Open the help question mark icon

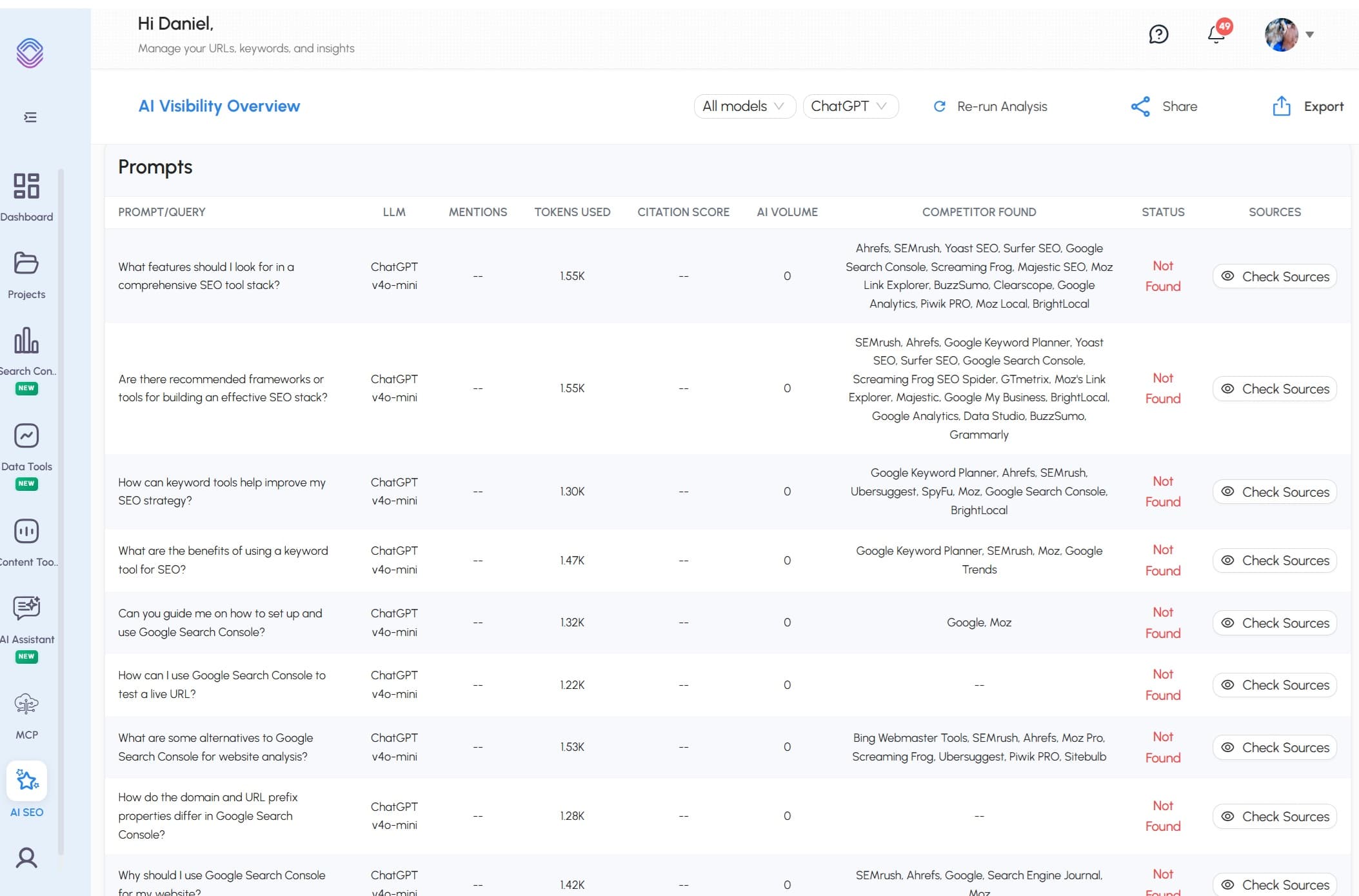tap(1159, 34)
